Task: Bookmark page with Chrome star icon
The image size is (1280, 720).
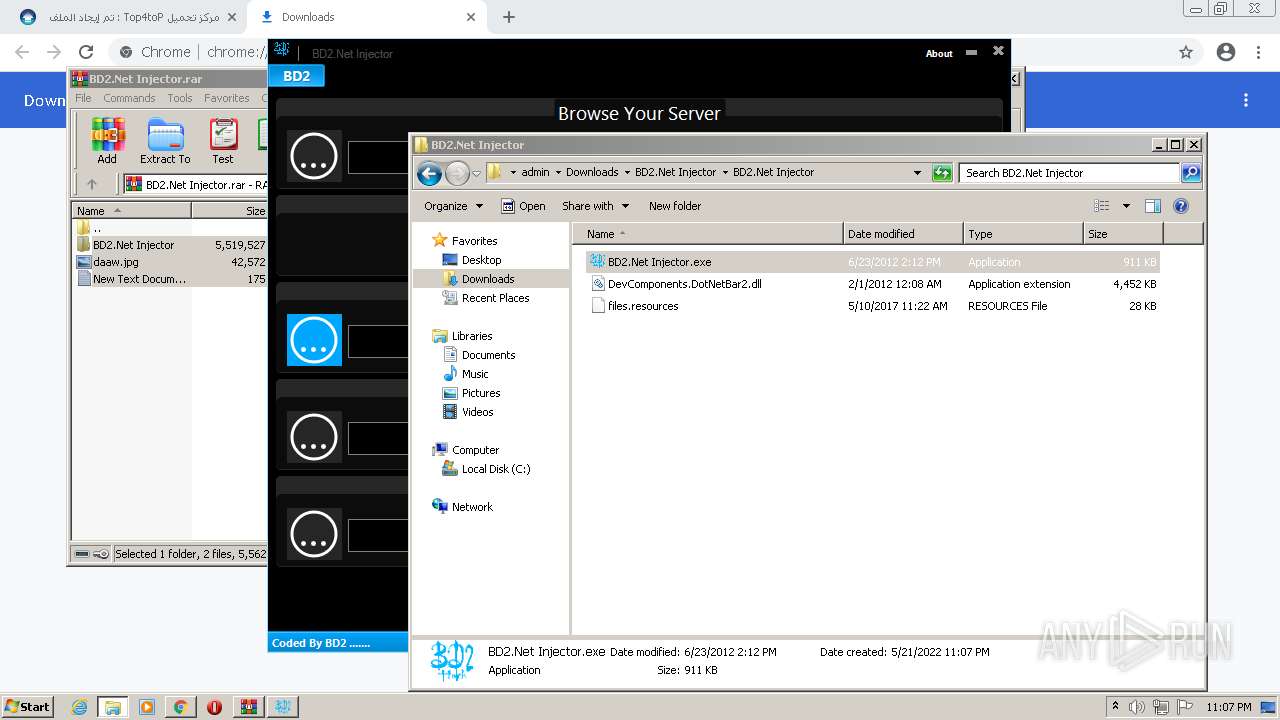Action: point(1186,52)
